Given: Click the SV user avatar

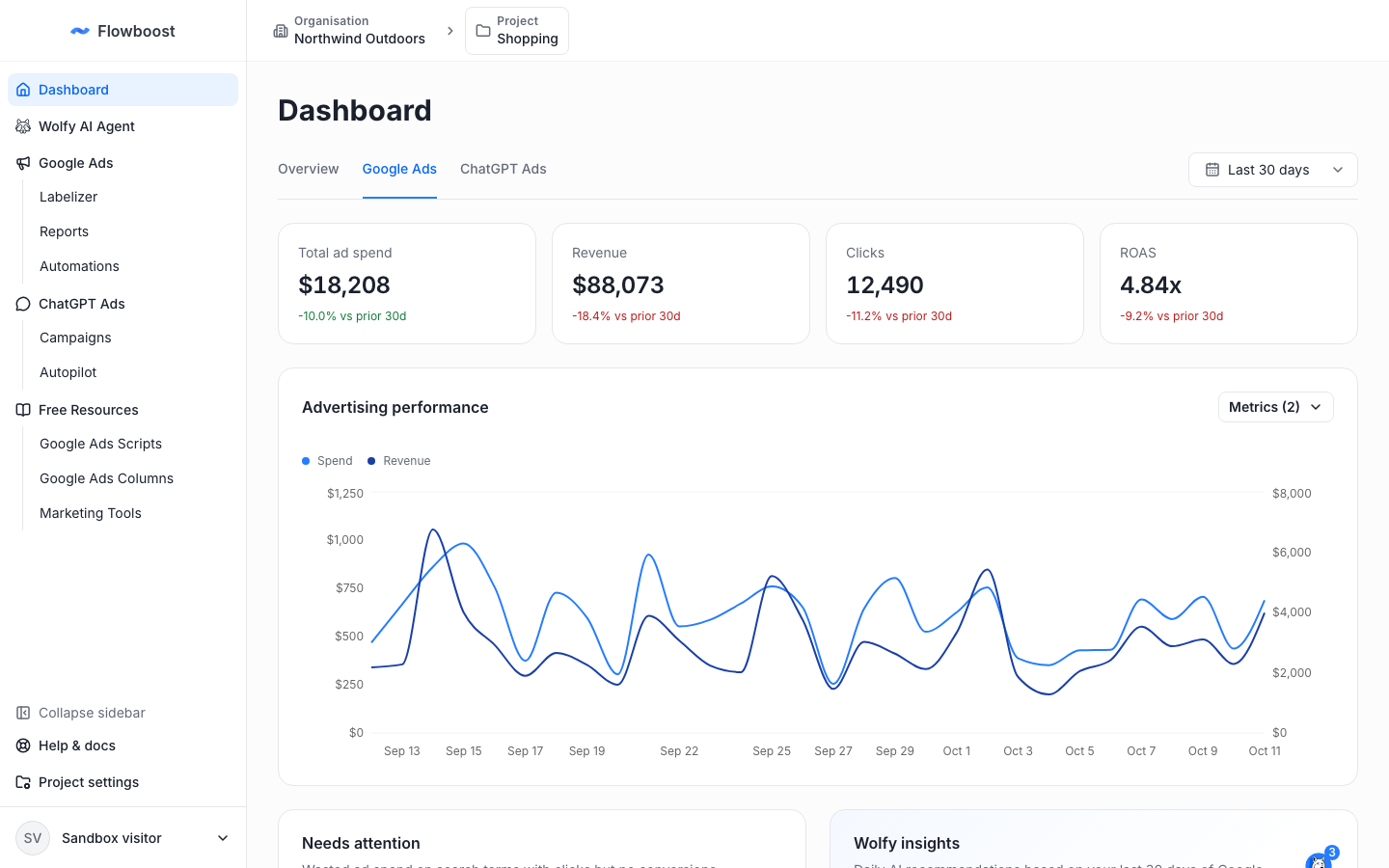Looking at the screenshot, I should pyautogui.click(x=33, y=838).
